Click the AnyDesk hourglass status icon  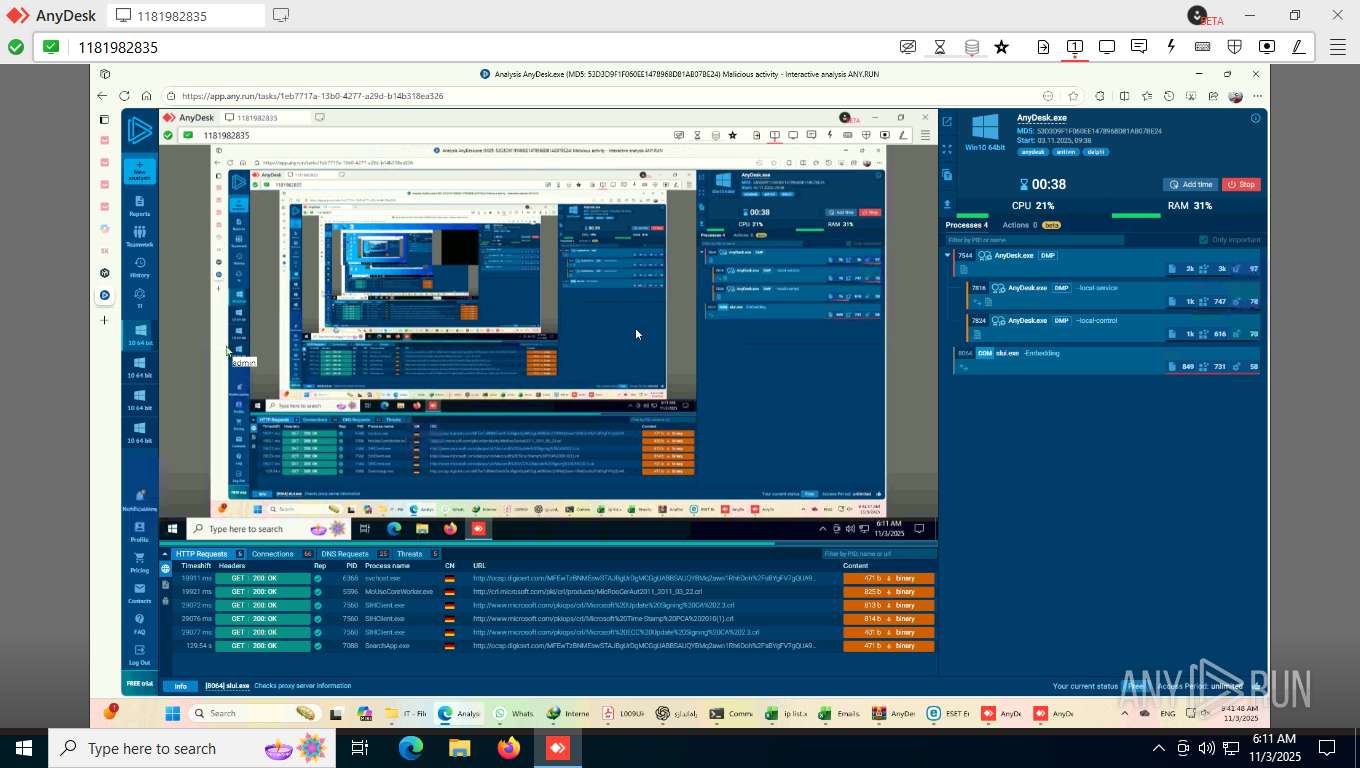point(939,47)
